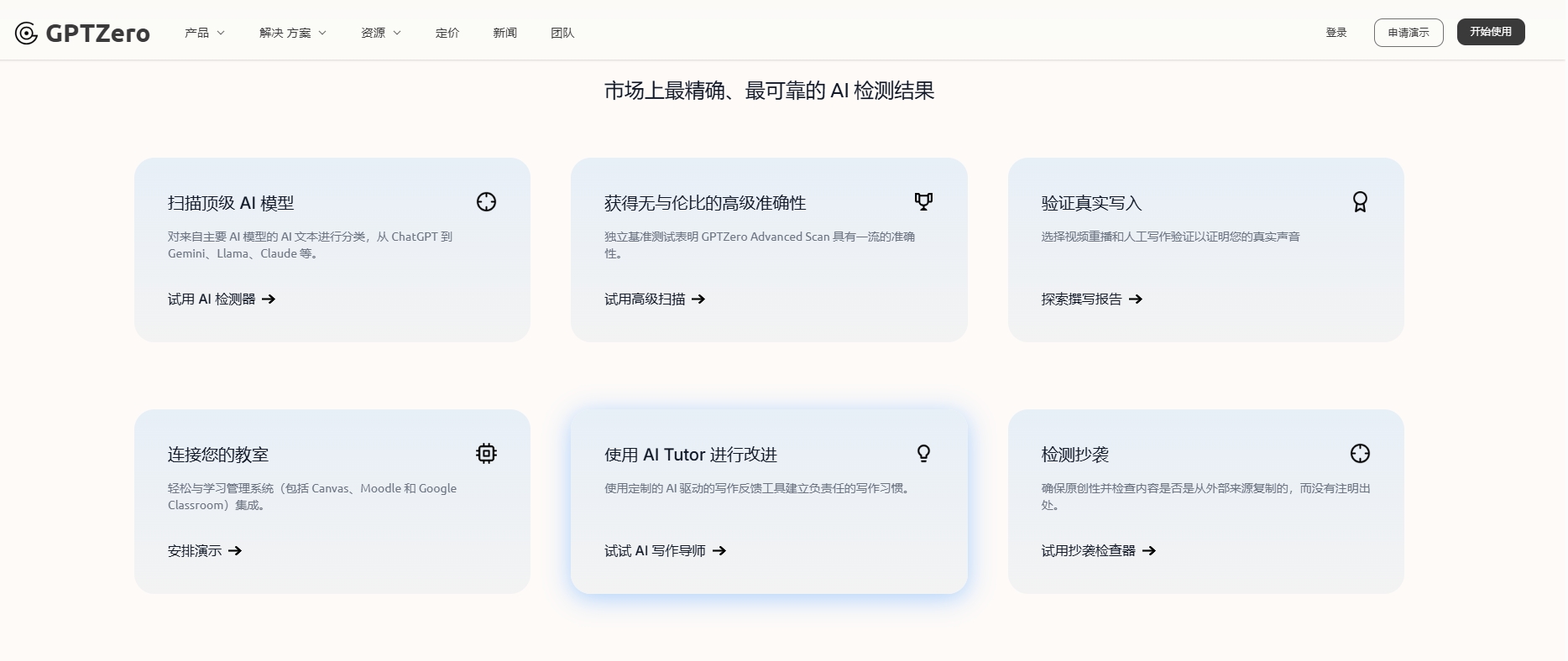The width and height of the screenshot is (1568, 661).
Task: Click the description 确保原创性并检查内容
Action: (1206, 497)
